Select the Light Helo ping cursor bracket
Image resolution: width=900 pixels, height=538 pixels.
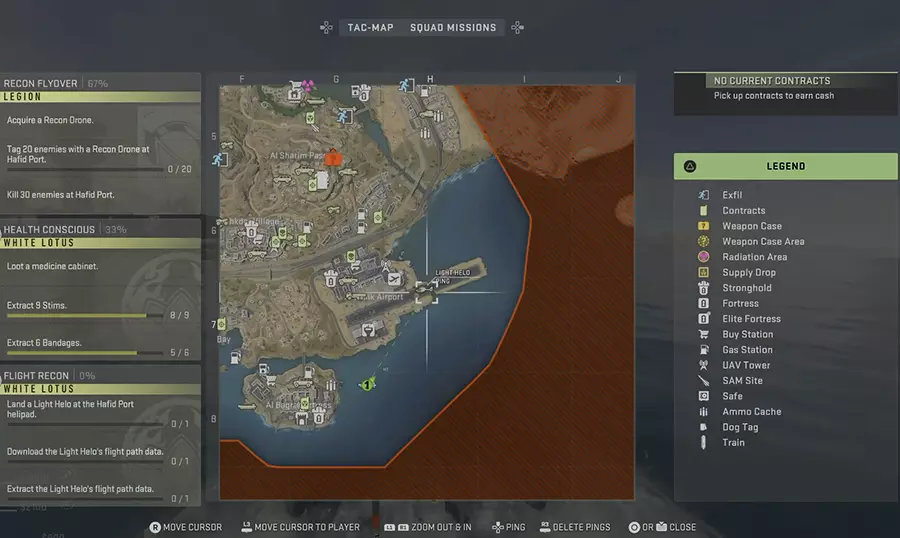click(426, 293)
